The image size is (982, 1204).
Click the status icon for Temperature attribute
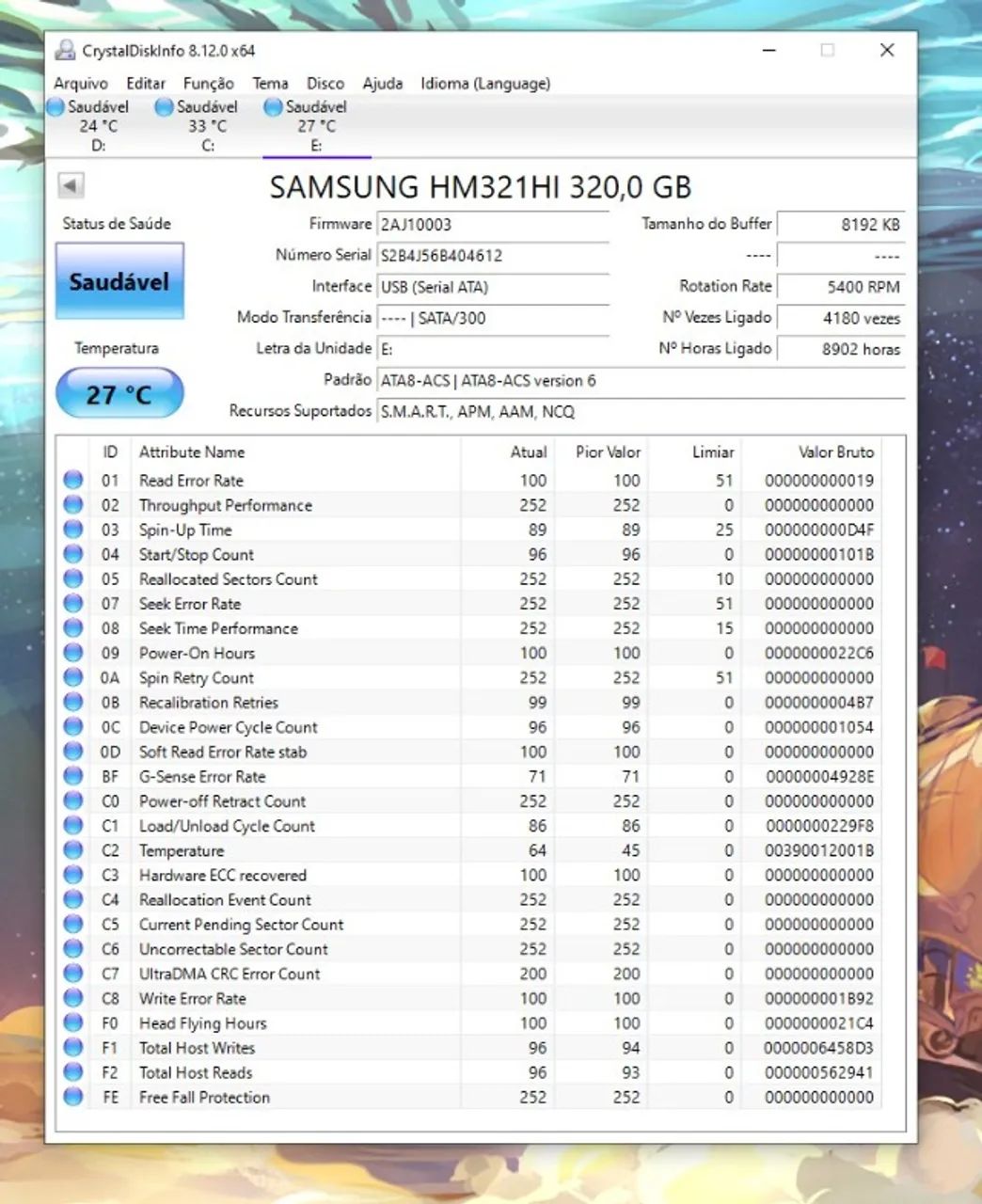coord(72,850)
